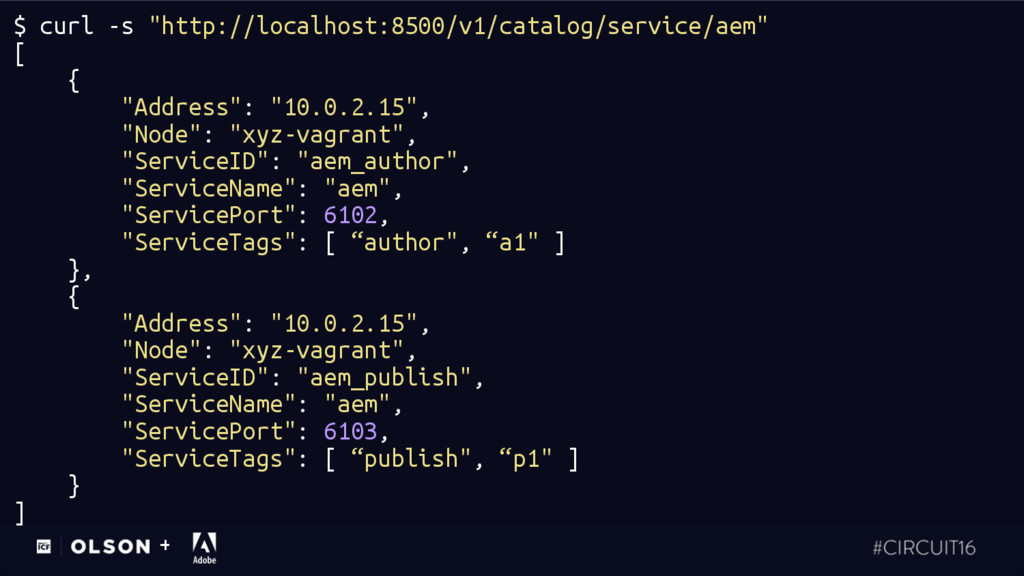Screen dimensions: 1024x576
Task: Click the curl command word
Action: coord(67,26)
